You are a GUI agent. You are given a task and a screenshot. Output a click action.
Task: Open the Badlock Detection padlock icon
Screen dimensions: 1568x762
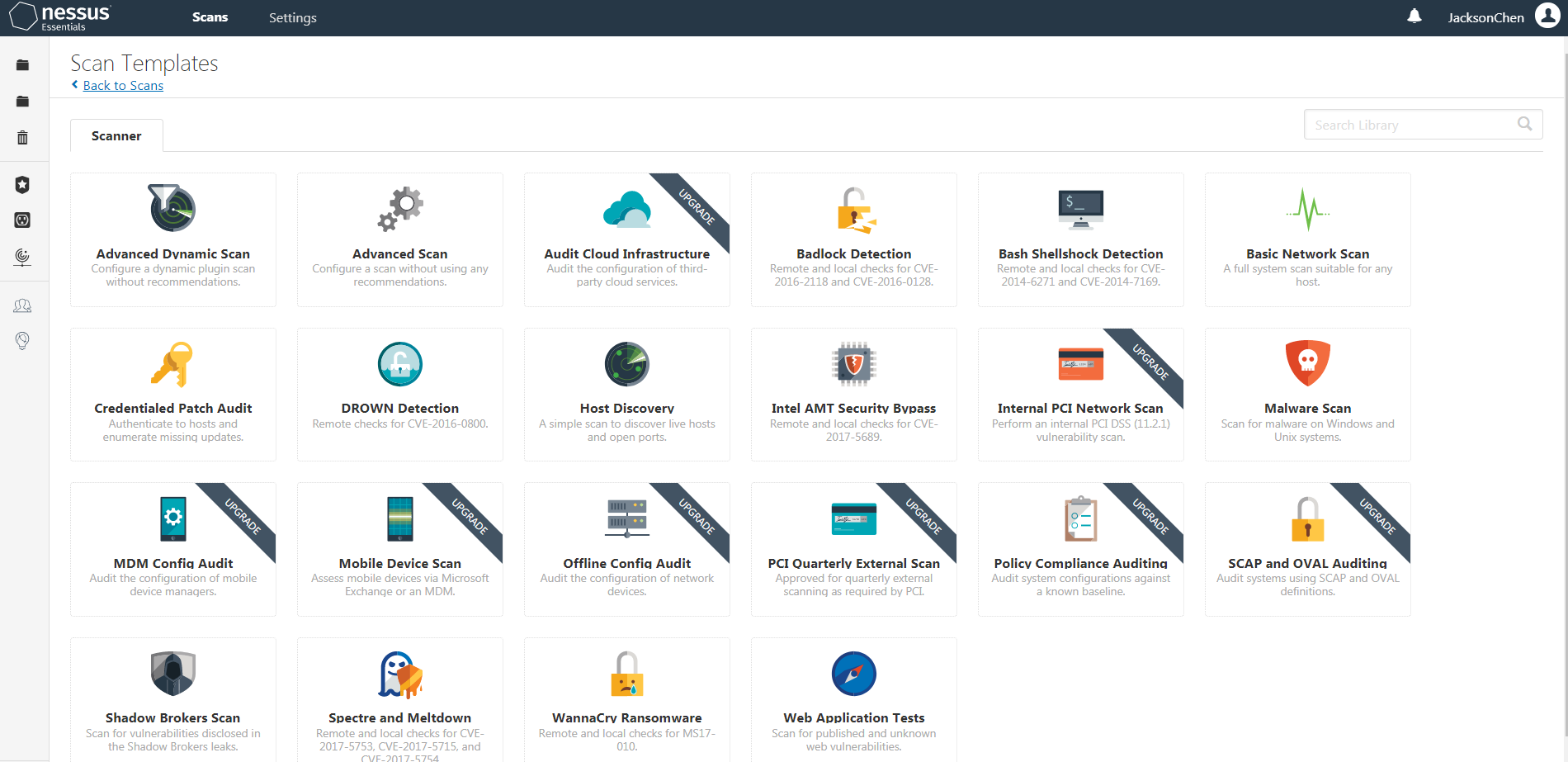tap(855, 210)
